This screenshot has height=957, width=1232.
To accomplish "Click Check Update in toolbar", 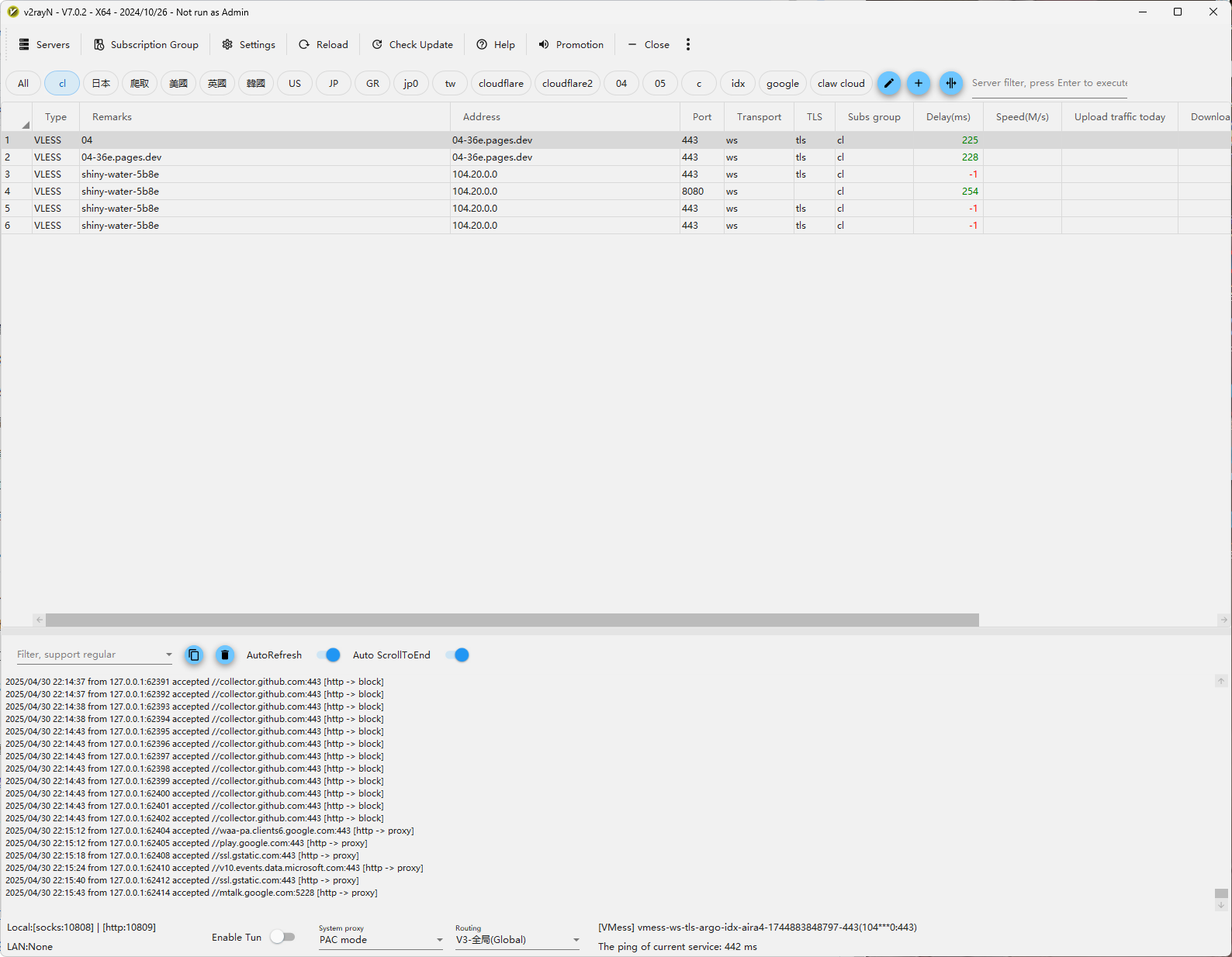I will [x=412, y=45].
